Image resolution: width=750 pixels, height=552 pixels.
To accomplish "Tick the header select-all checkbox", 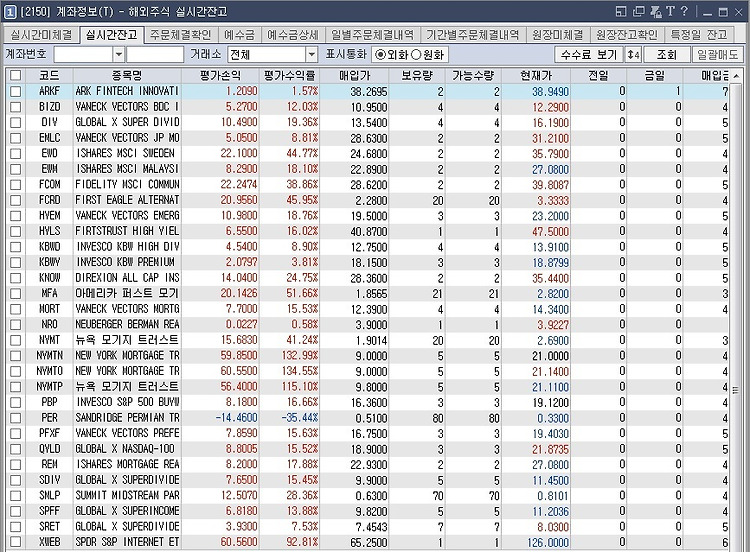I will [x=16, y=75].
